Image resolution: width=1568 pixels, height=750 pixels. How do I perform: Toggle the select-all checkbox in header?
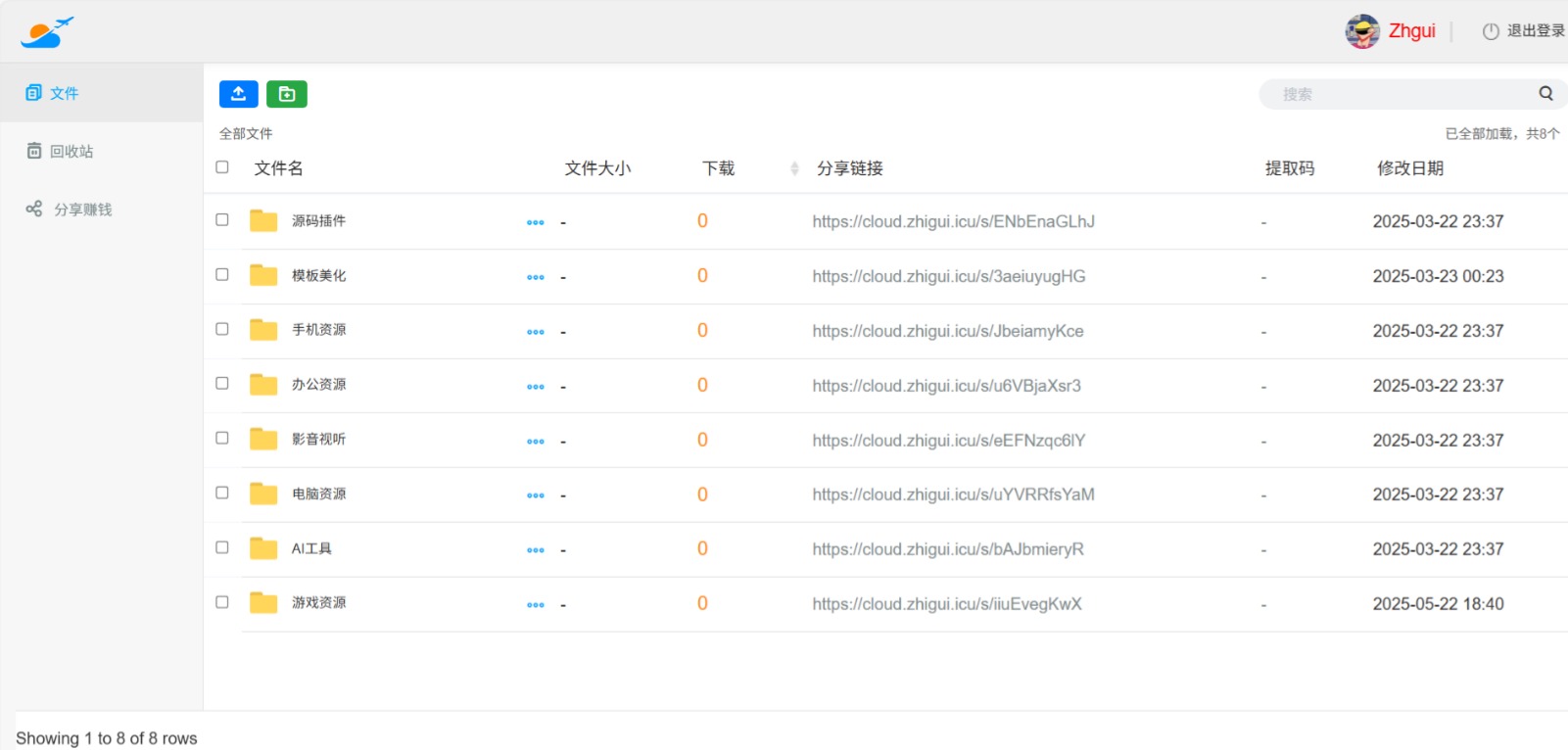coord(222,167)
